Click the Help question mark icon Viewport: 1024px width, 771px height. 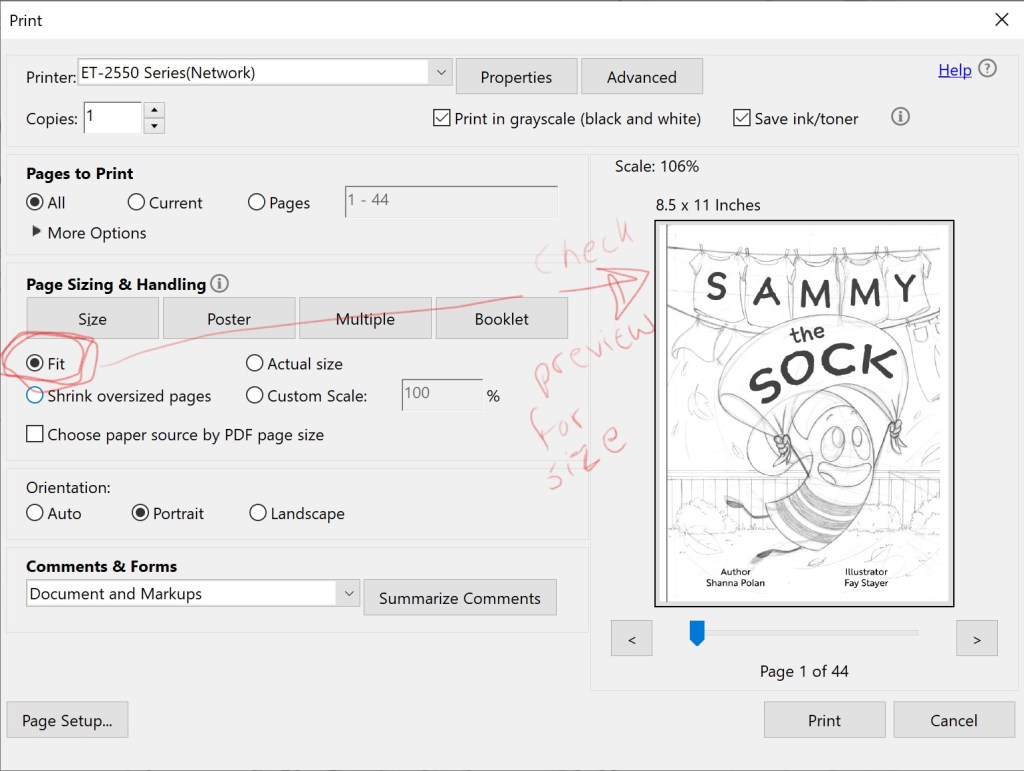[x=985, y=69]
